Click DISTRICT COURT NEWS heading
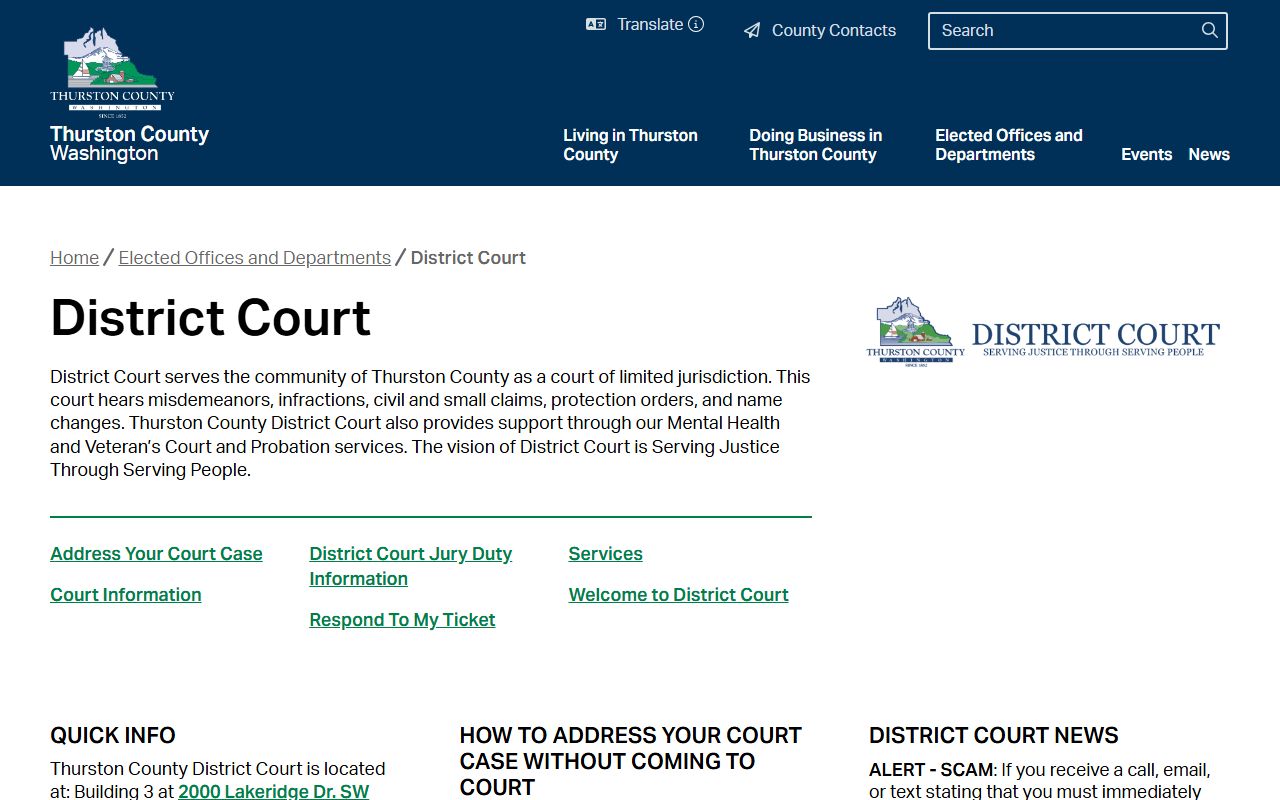Image resolution: width=1280 pixels, height=800 pixels. coord(994,736)
